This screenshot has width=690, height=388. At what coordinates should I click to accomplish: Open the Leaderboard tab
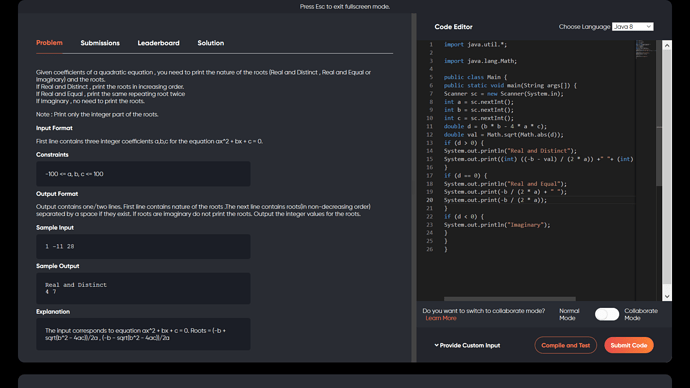pos(158,43)
